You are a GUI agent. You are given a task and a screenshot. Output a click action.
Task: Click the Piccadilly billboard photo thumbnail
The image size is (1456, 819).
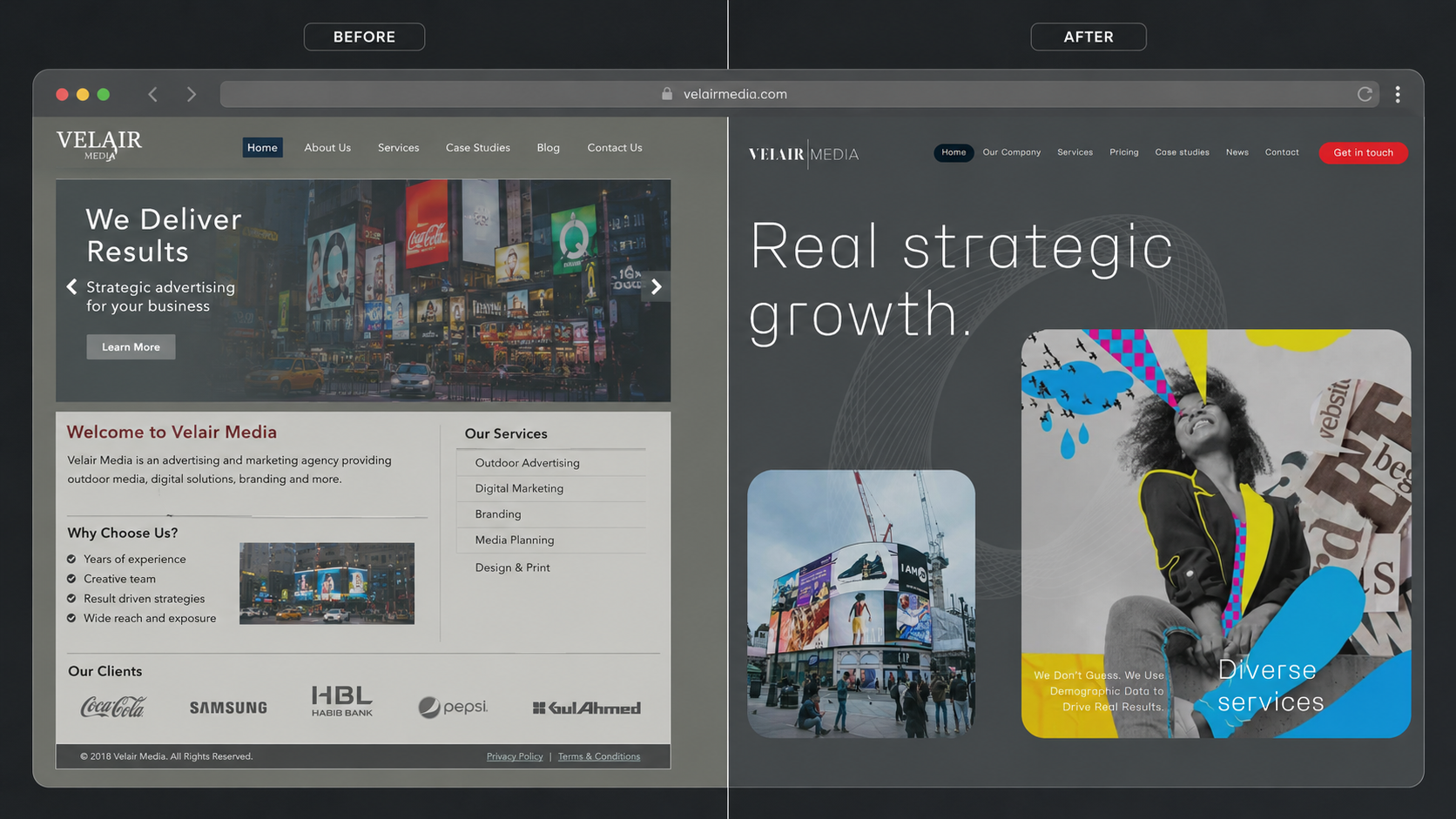[x=861, y=604]
